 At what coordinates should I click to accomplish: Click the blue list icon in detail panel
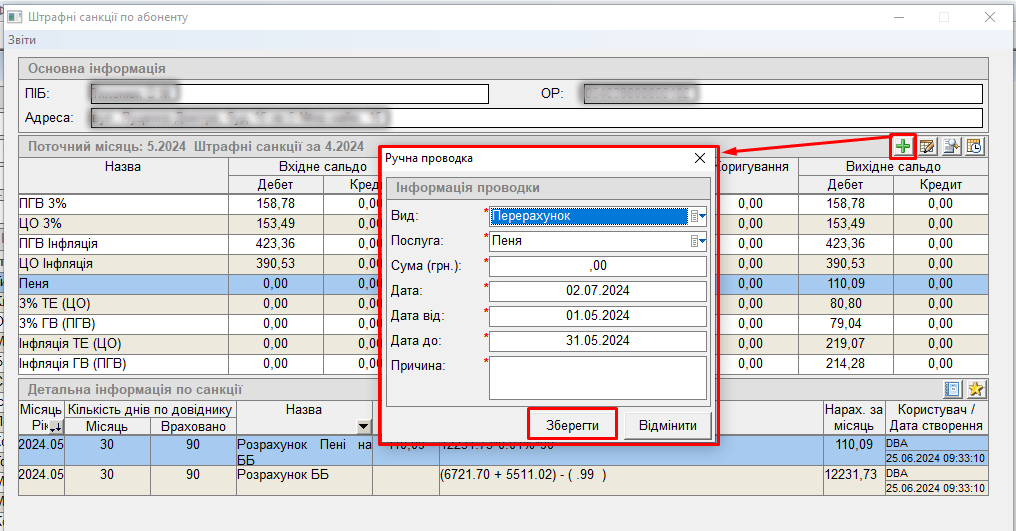tap(953, 390)
